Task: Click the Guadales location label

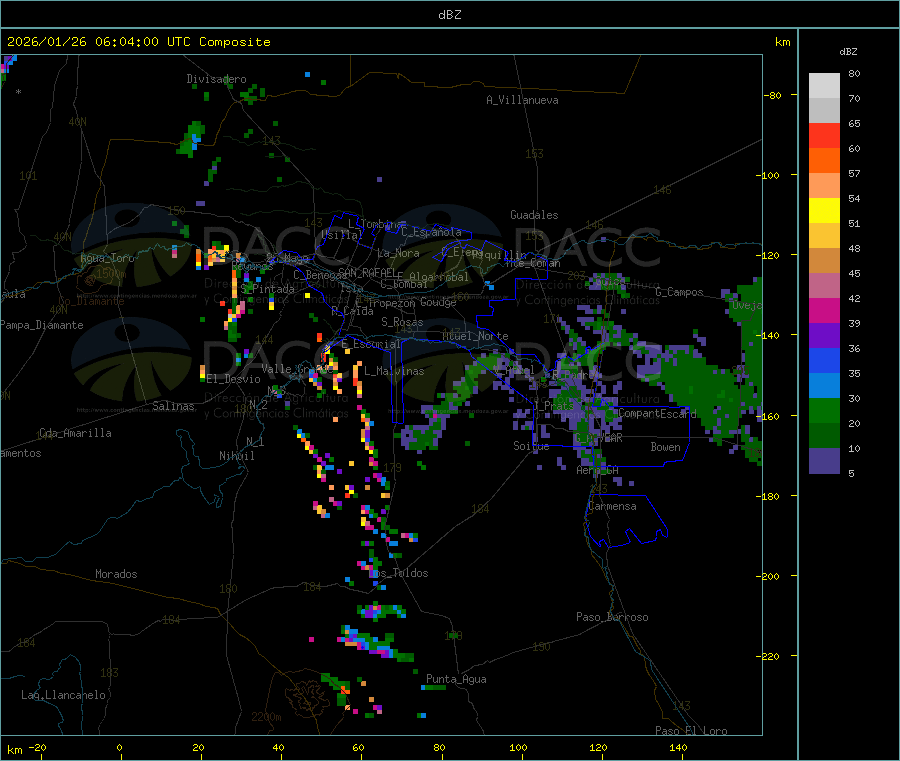Action: click(534, 215)
